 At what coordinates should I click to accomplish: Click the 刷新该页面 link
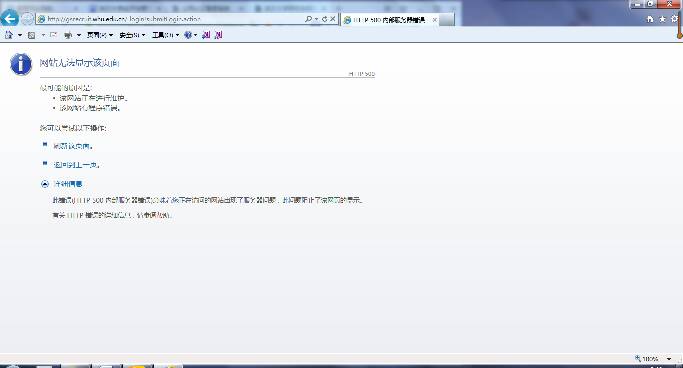click(72, 146)
